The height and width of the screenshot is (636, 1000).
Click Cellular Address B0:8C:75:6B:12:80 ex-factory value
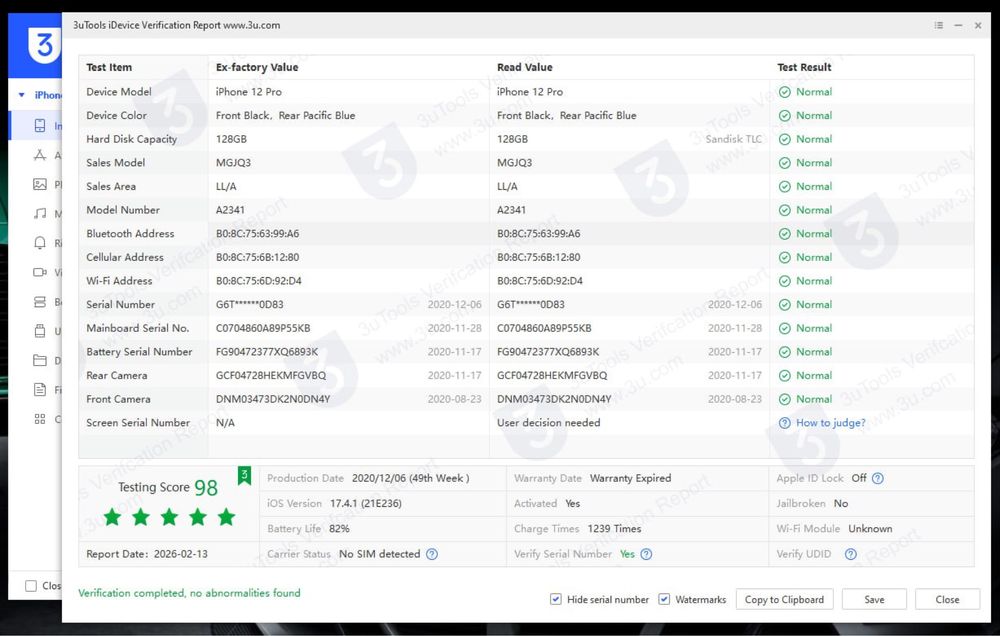pos(258,258)
